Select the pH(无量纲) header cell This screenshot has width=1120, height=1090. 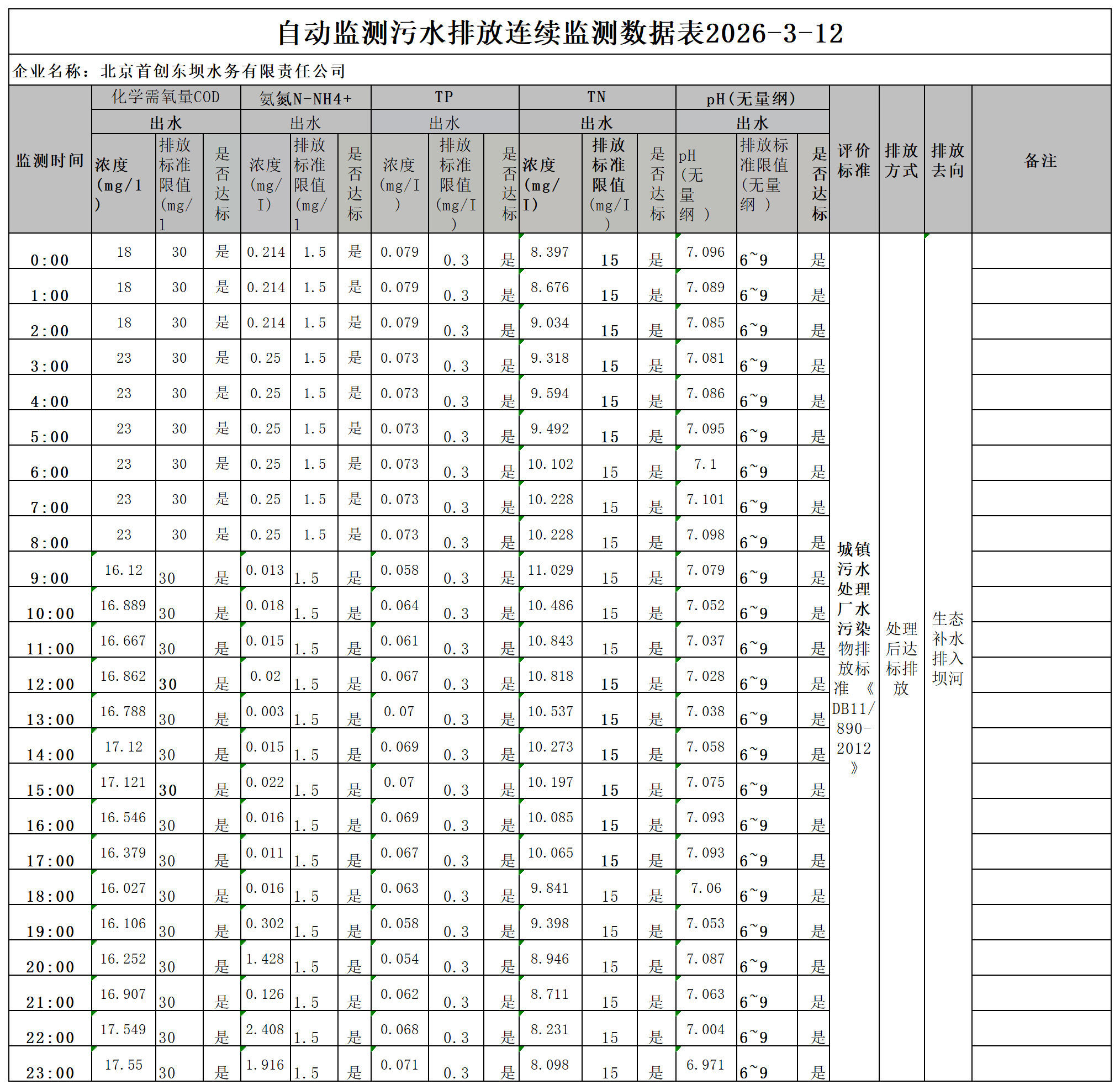coord(751,98)
